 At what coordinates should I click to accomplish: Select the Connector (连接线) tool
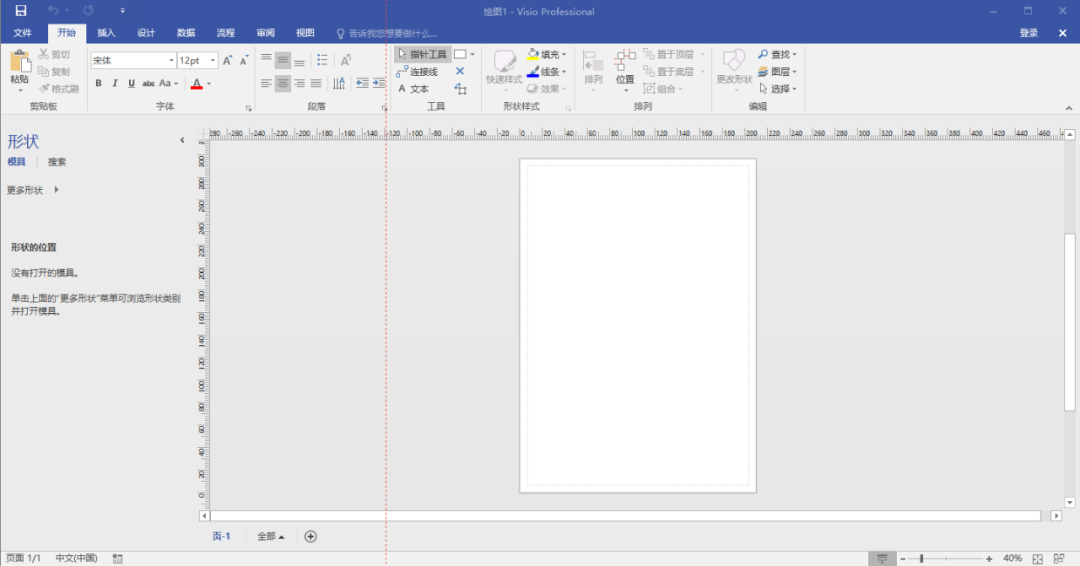417,72
